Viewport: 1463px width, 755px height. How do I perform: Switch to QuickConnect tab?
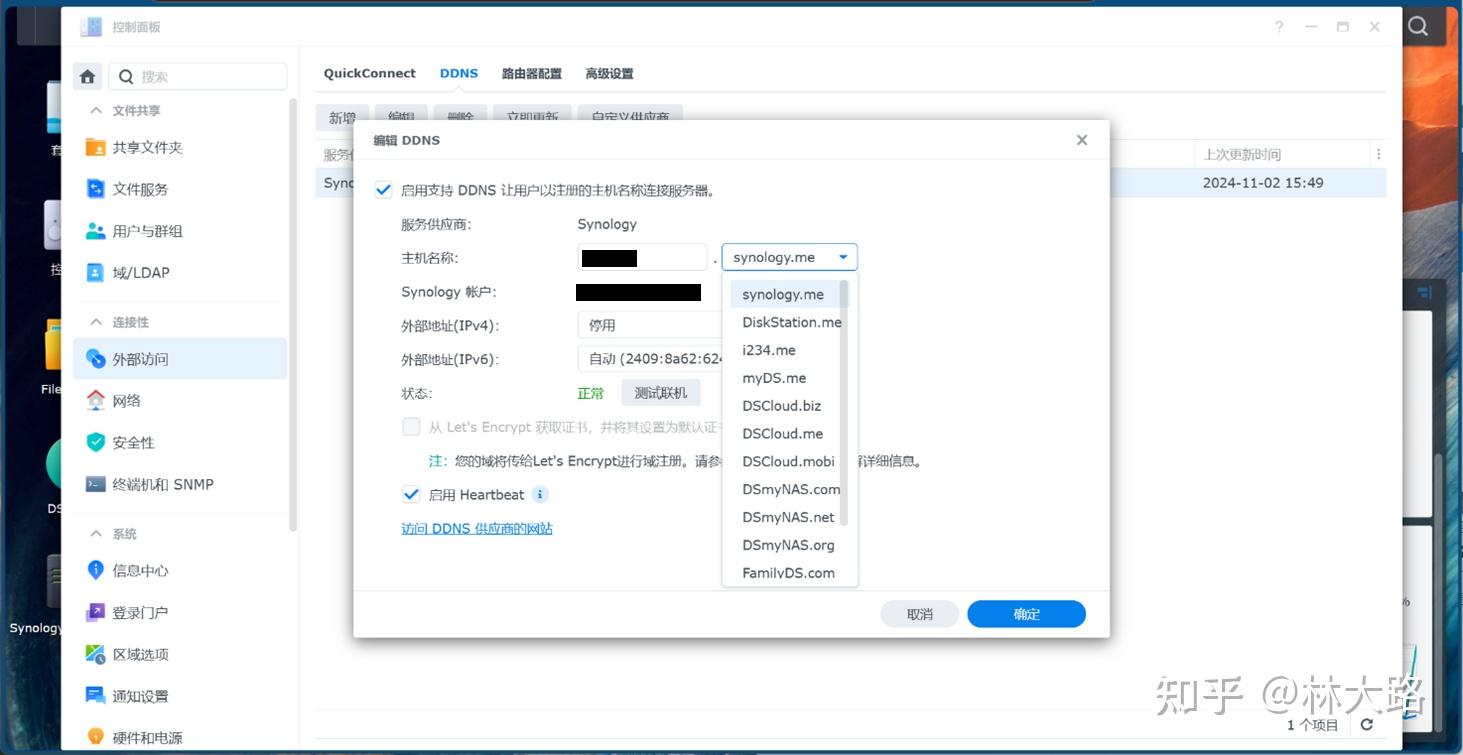369,73
